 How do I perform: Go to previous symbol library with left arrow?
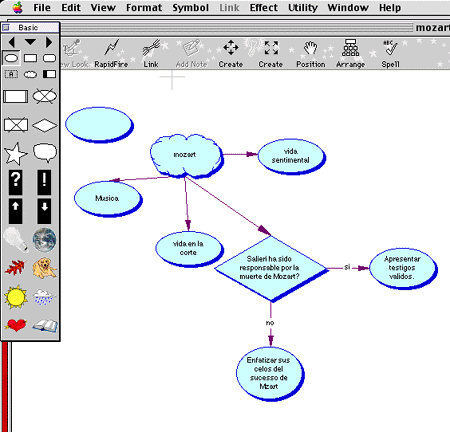12,42
